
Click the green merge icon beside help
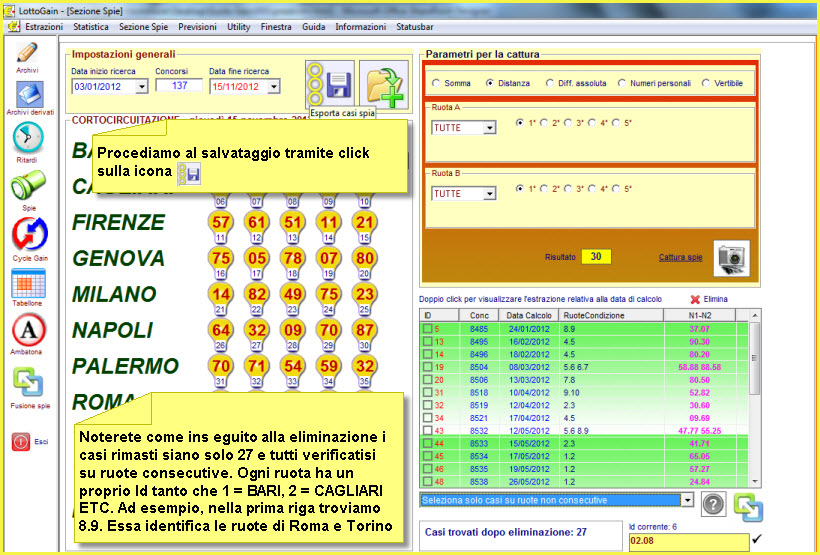(748, 506)
